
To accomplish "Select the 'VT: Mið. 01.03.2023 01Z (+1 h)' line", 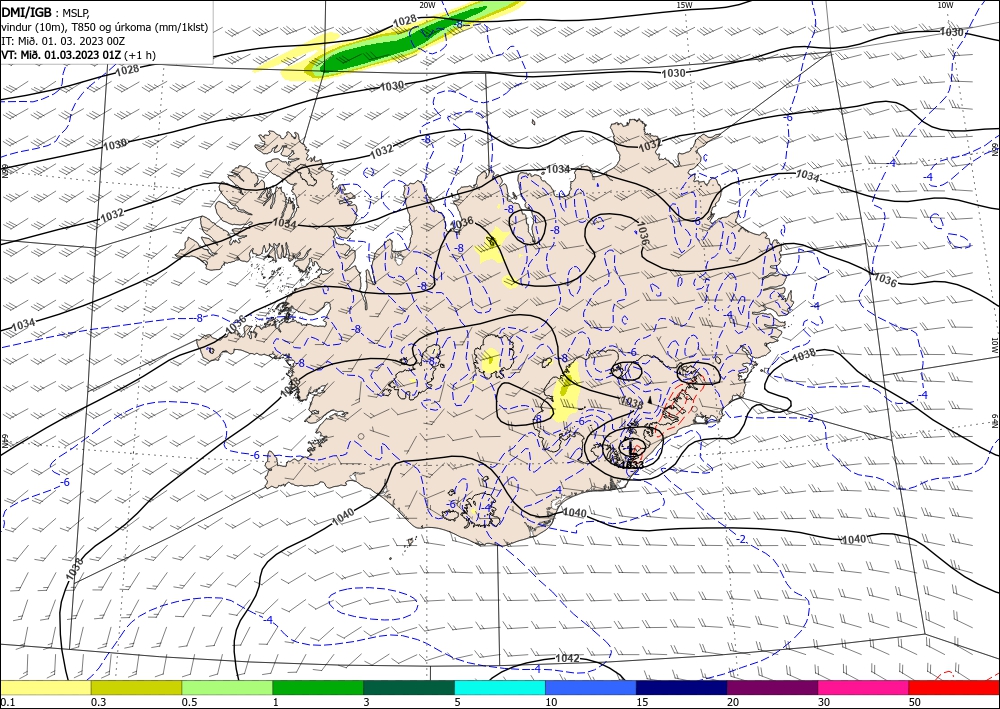I will click(x=78, y=55).
